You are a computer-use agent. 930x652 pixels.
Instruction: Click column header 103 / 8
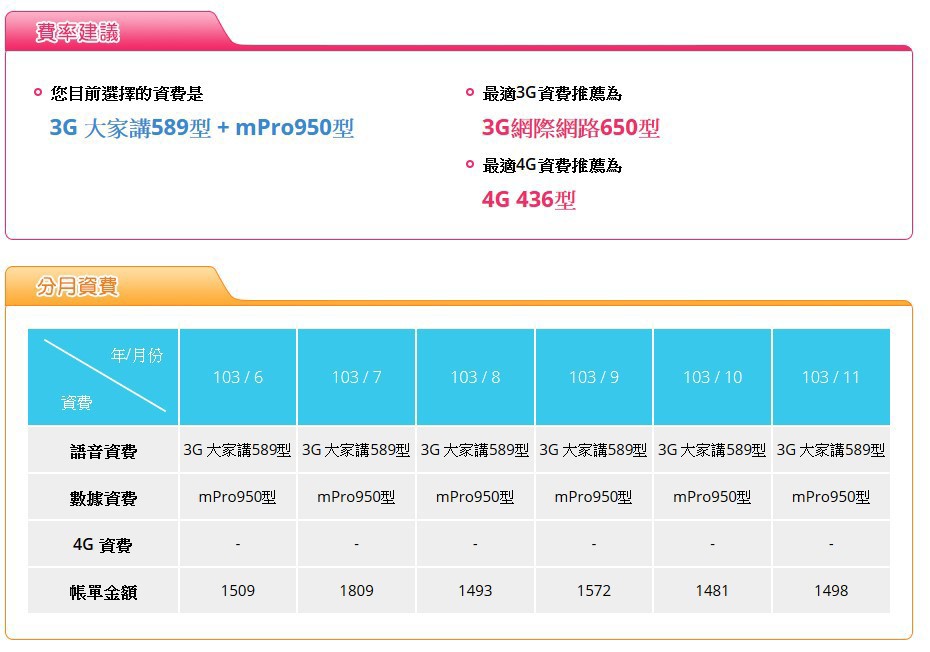click(475, 377)
